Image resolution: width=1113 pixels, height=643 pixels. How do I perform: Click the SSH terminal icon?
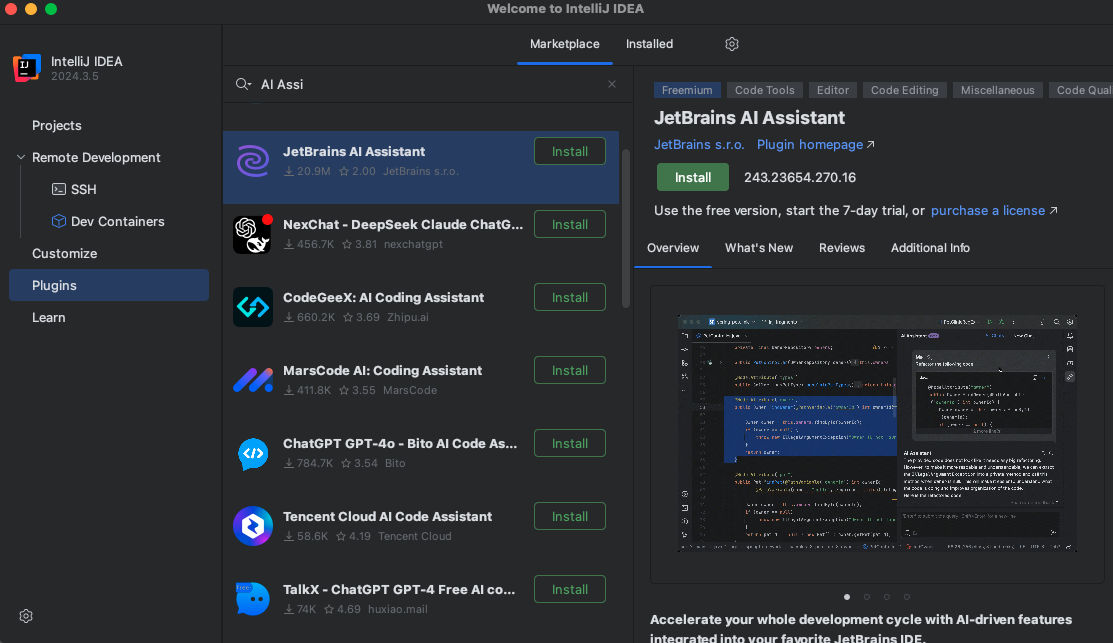pos(59,189)
